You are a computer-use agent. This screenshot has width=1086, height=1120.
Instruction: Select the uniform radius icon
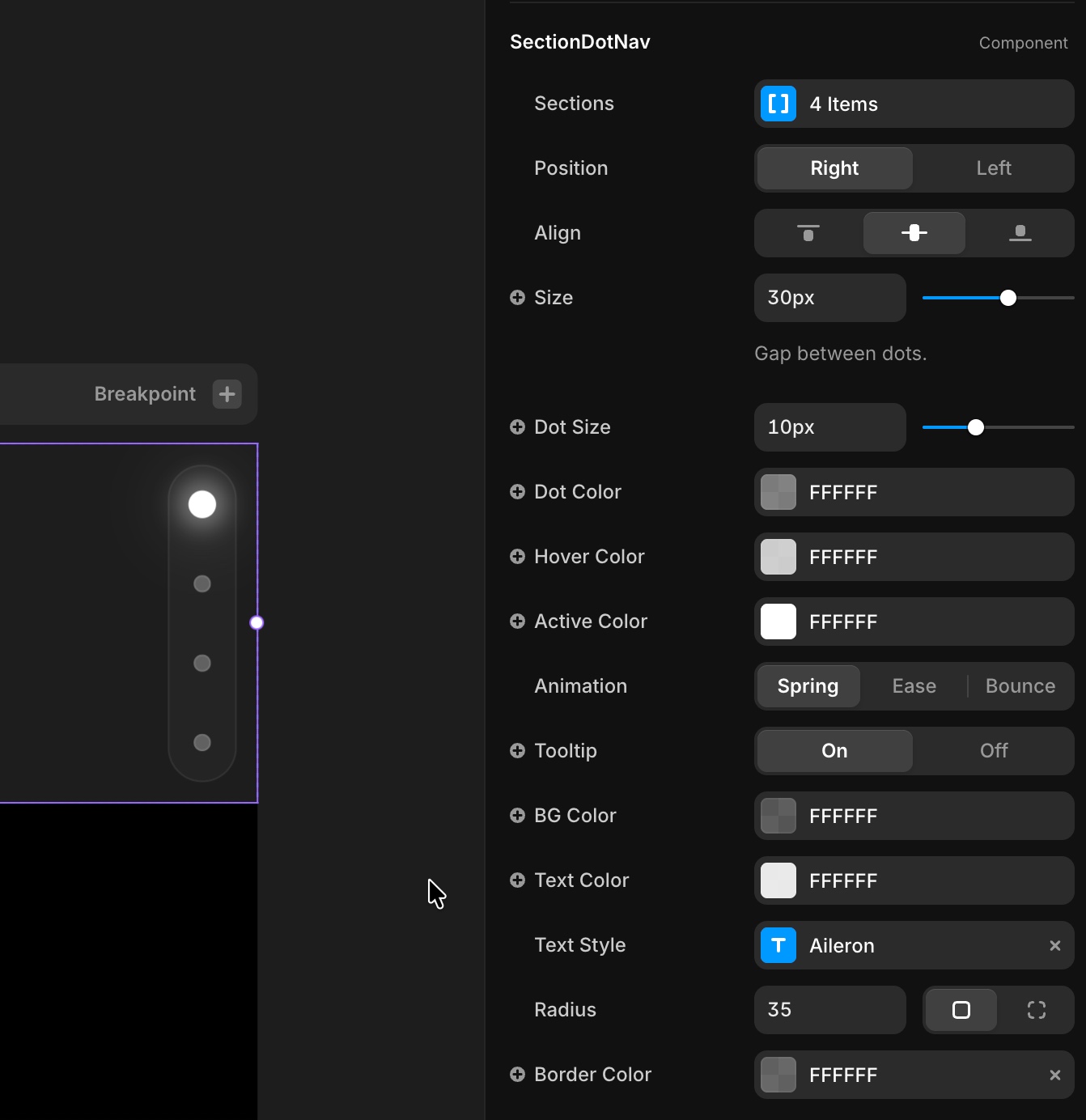pos(961,1010)
